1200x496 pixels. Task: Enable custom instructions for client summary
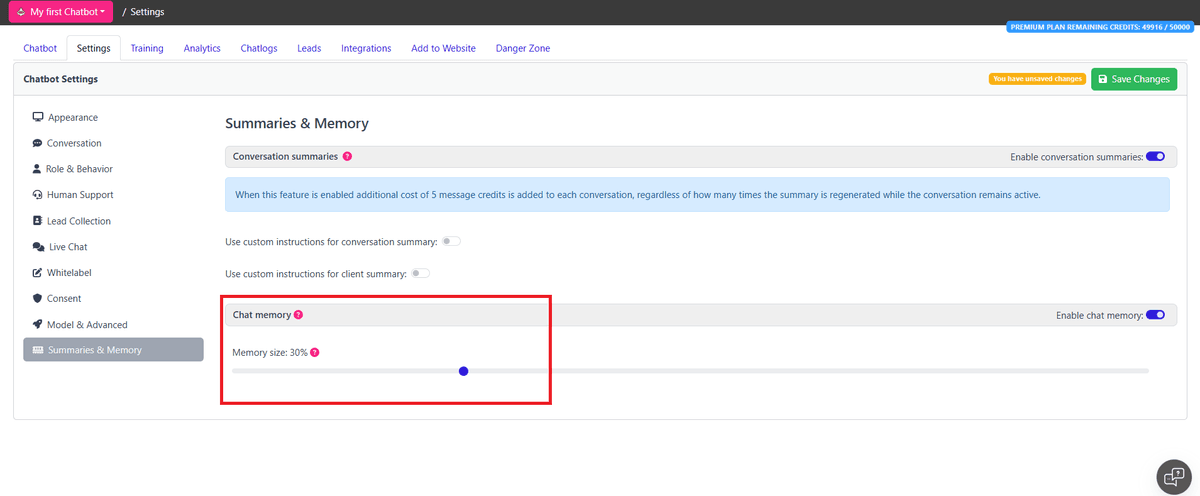[420, 273]
